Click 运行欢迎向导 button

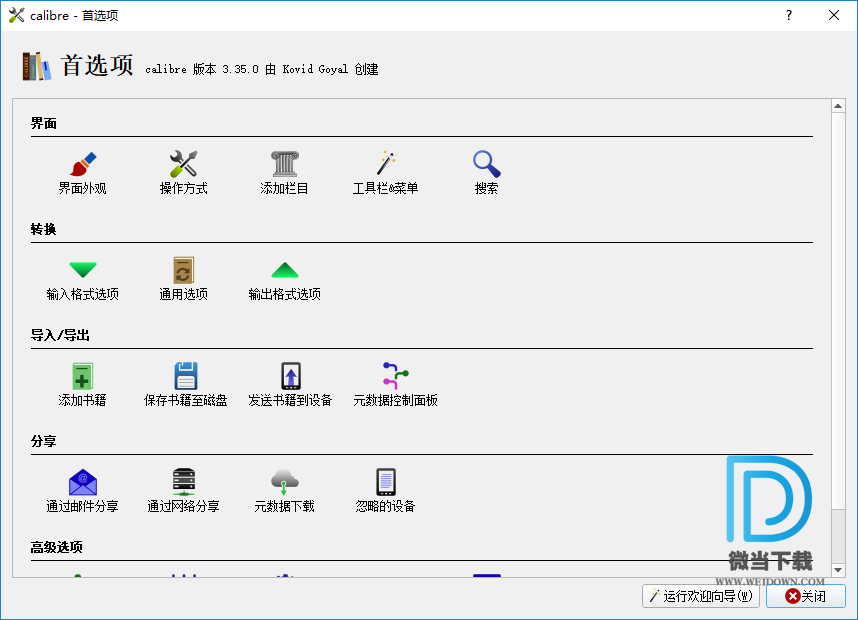coord(701,596)
